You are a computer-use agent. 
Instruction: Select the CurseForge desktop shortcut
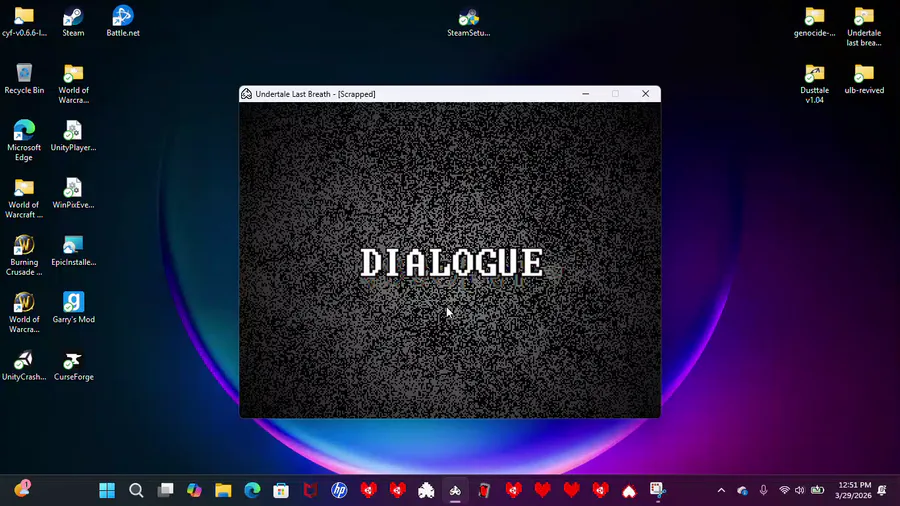(73, 366)
